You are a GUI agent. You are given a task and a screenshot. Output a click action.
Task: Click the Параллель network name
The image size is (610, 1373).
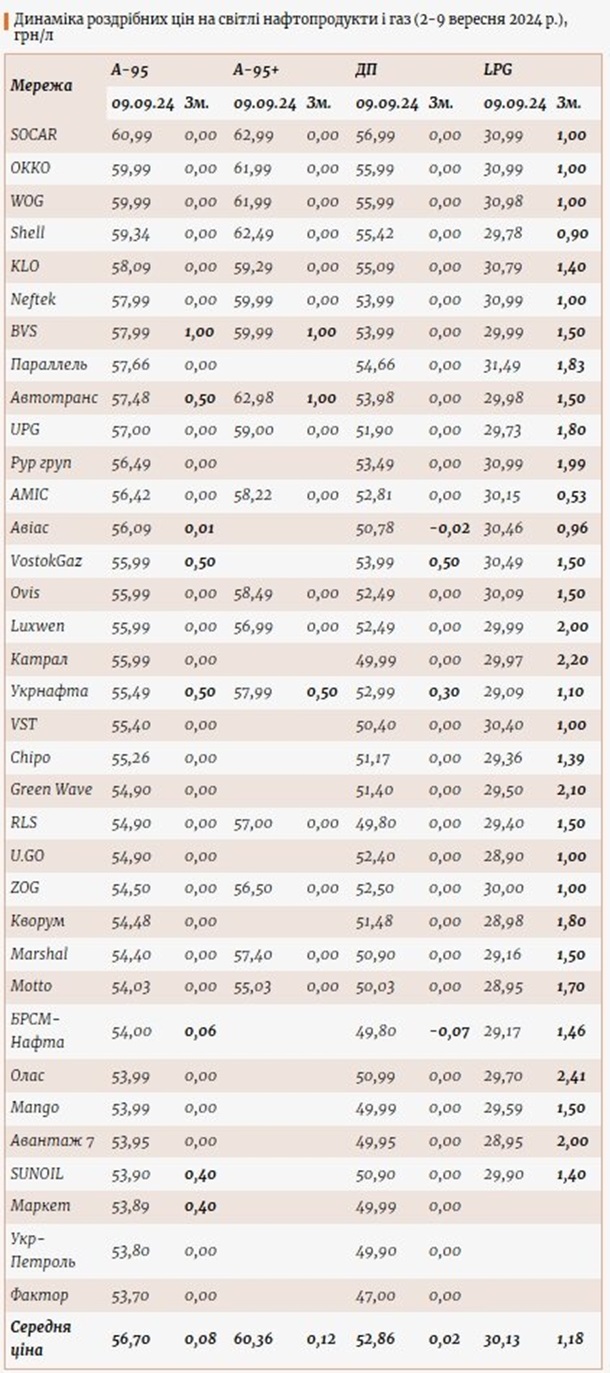tap(49, 364)
